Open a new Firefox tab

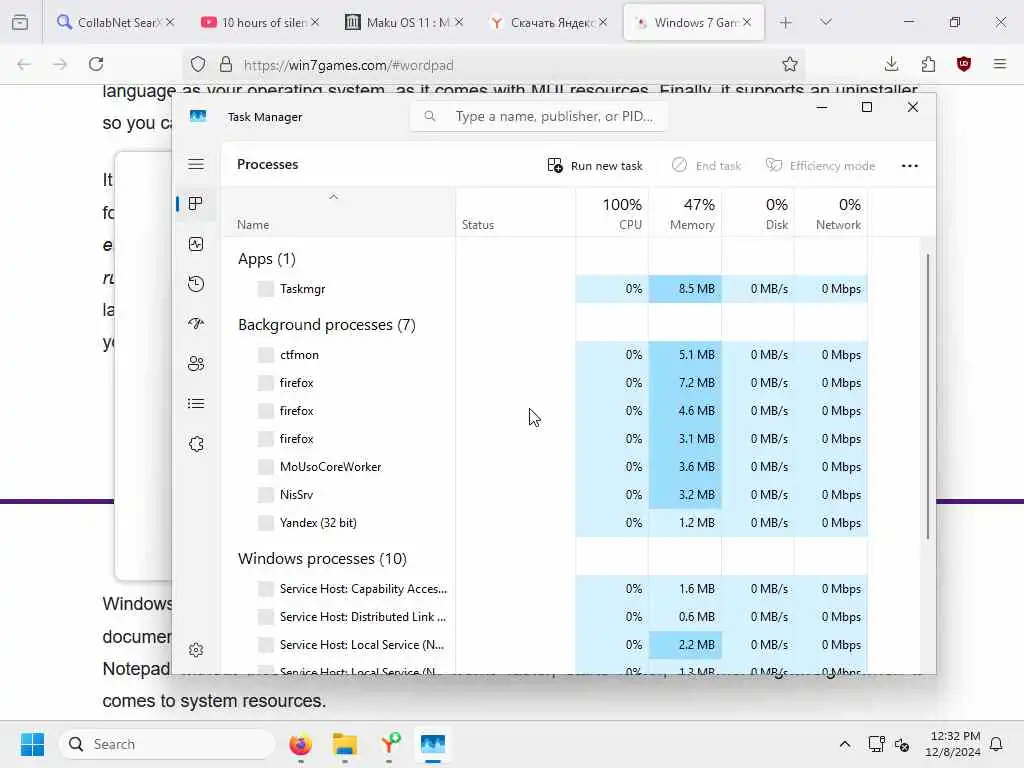point(786,22)
